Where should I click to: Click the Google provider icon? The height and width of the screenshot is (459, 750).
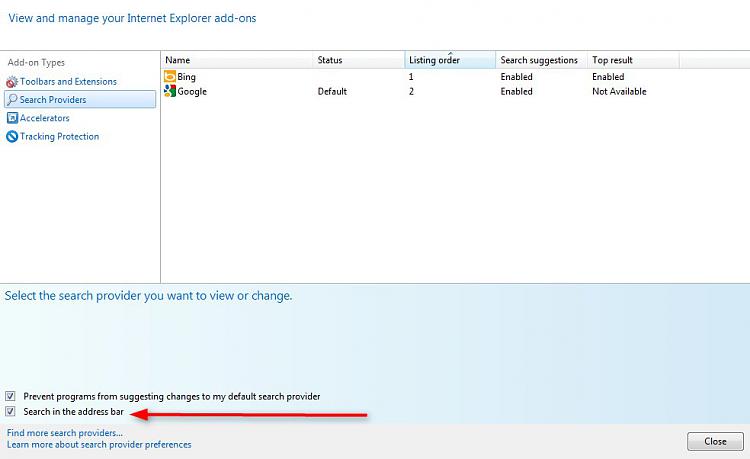pyautogui.click(x=170, y=91)
